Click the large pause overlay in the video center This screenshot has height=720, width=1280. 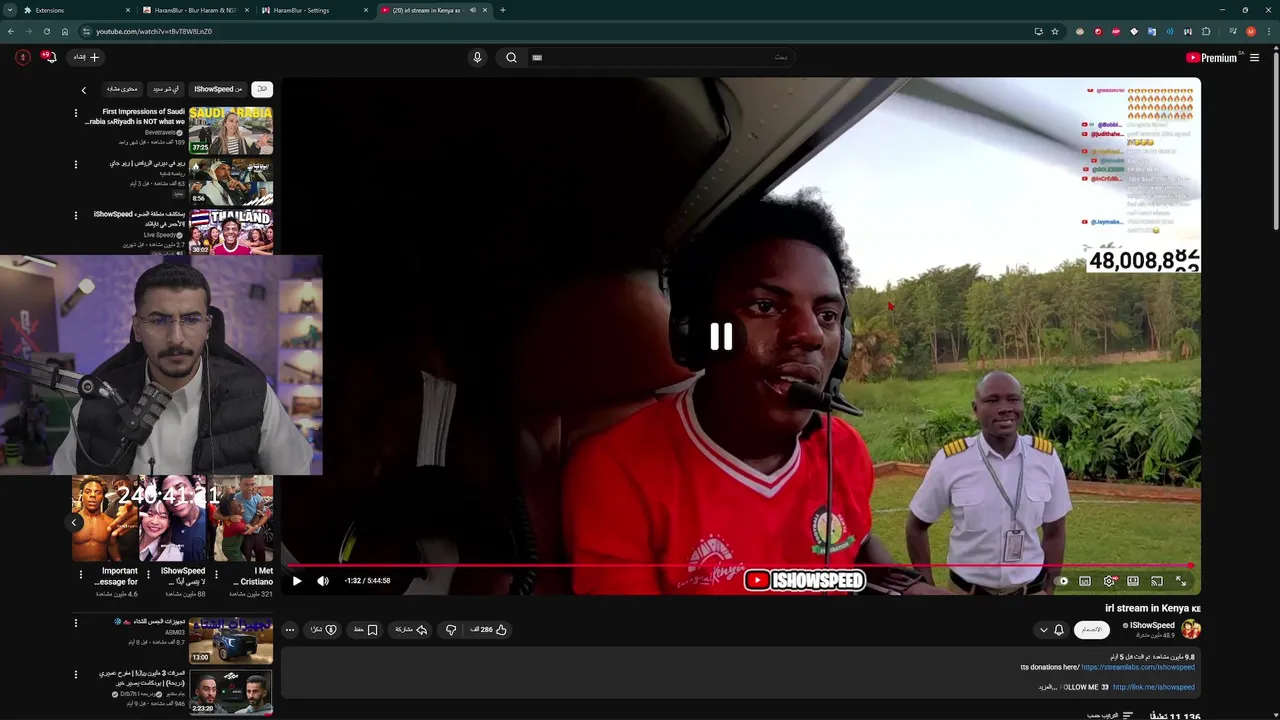click(721, 337)
